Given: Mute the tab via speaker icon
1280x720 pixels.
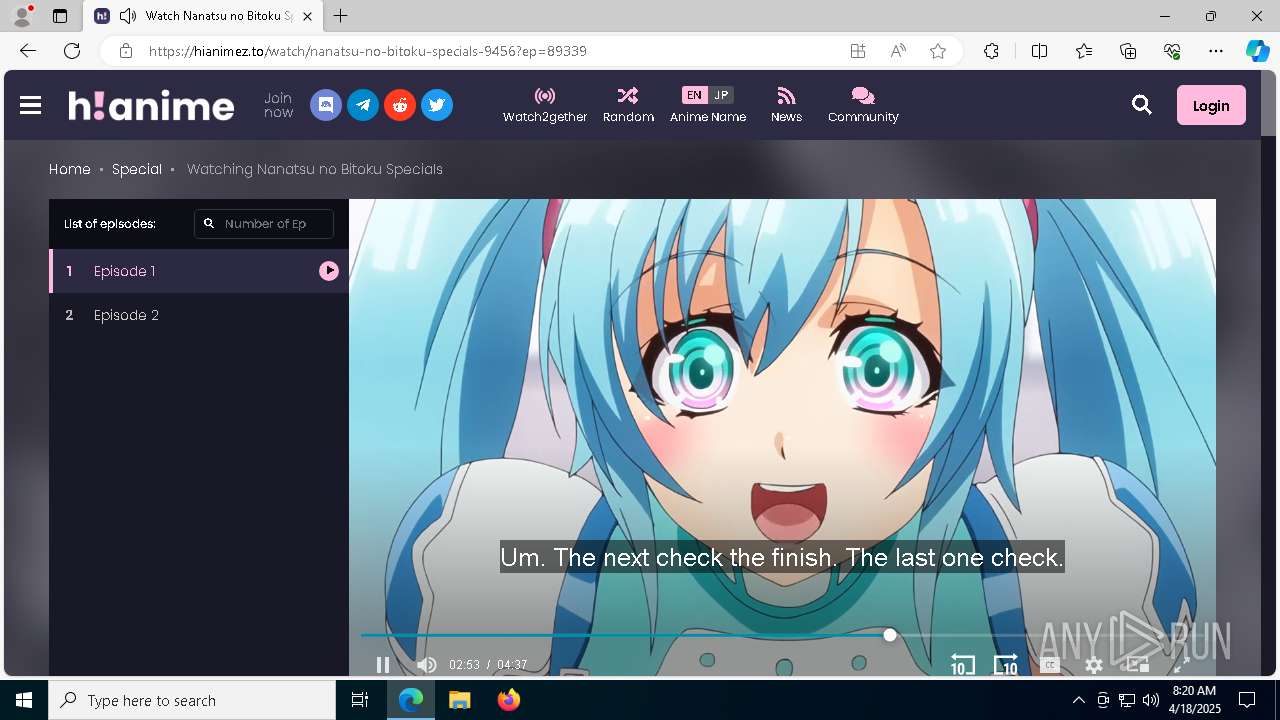Looking at the screenshot, I should pyautogui.click(x=128, y=16).
